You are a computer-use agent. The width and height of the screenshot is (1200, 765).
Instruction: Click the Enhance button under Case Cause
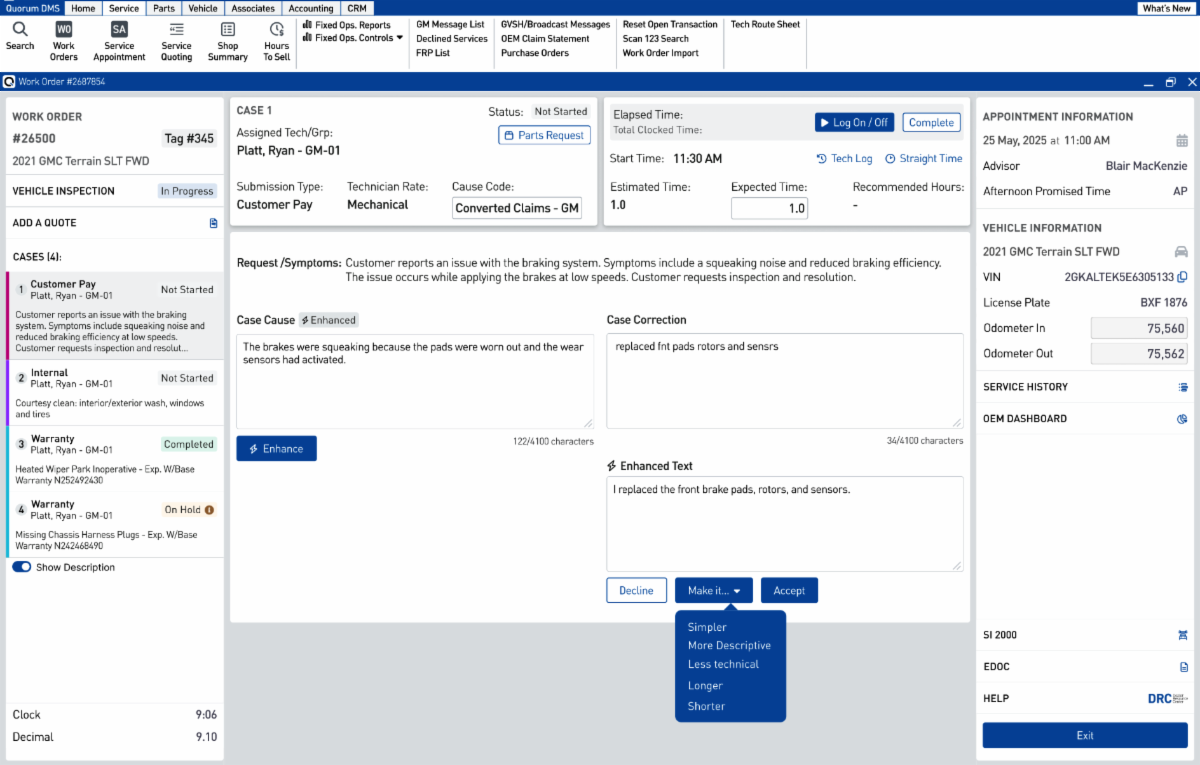(x=275, y=448)
